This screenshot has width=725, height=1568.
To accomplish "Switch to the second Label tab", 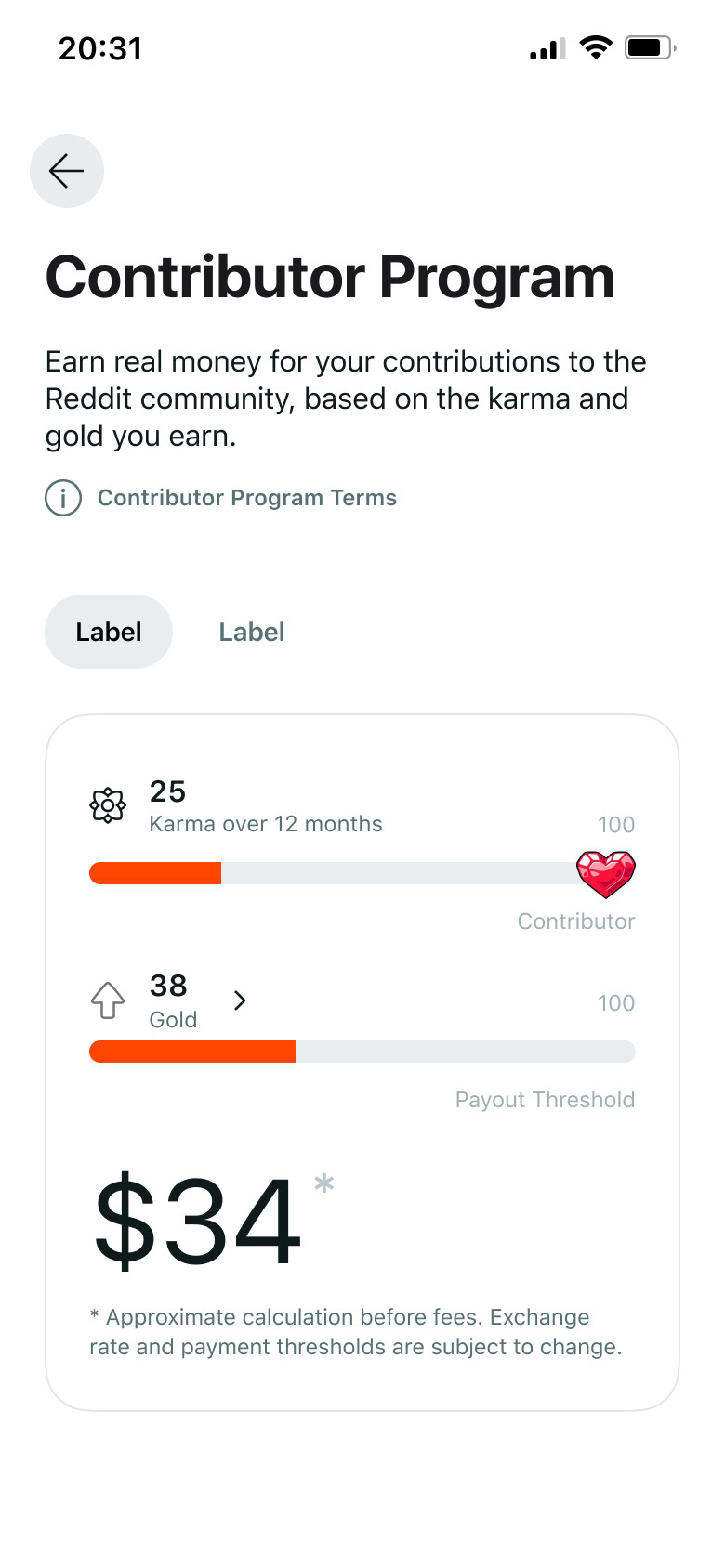I will point(252,632).
